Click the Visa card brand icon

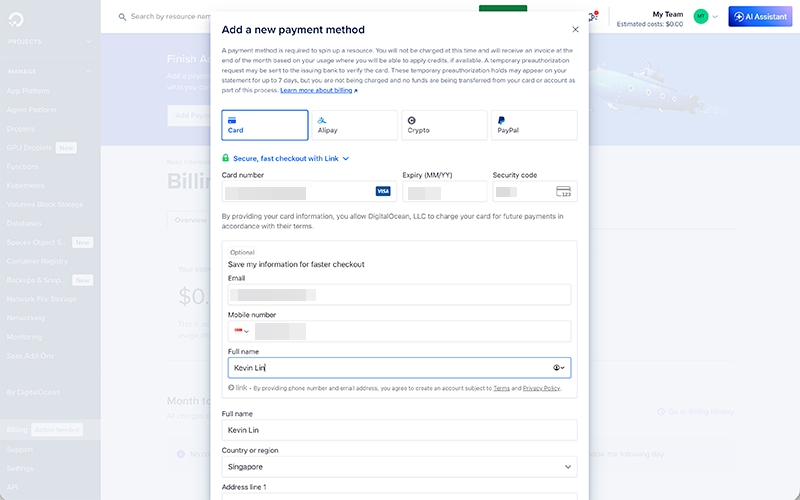point(383,191)
